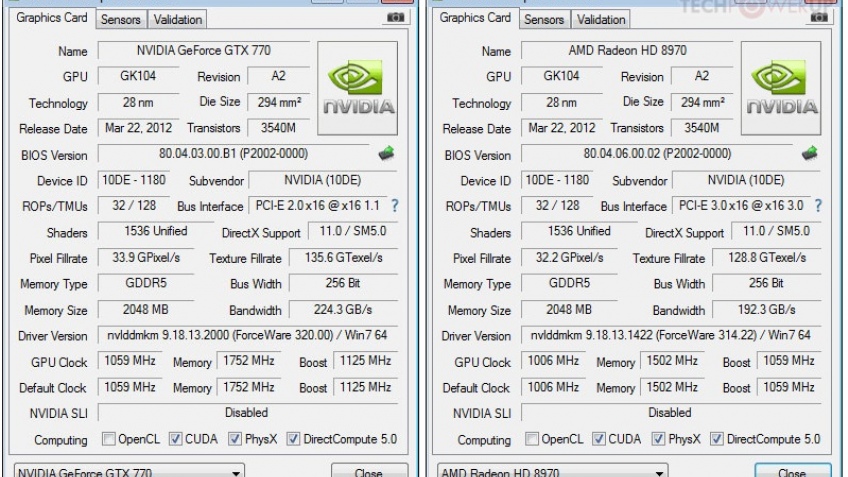Switch to Validation tab in HD 8970 window

click(x=601, y=19)
